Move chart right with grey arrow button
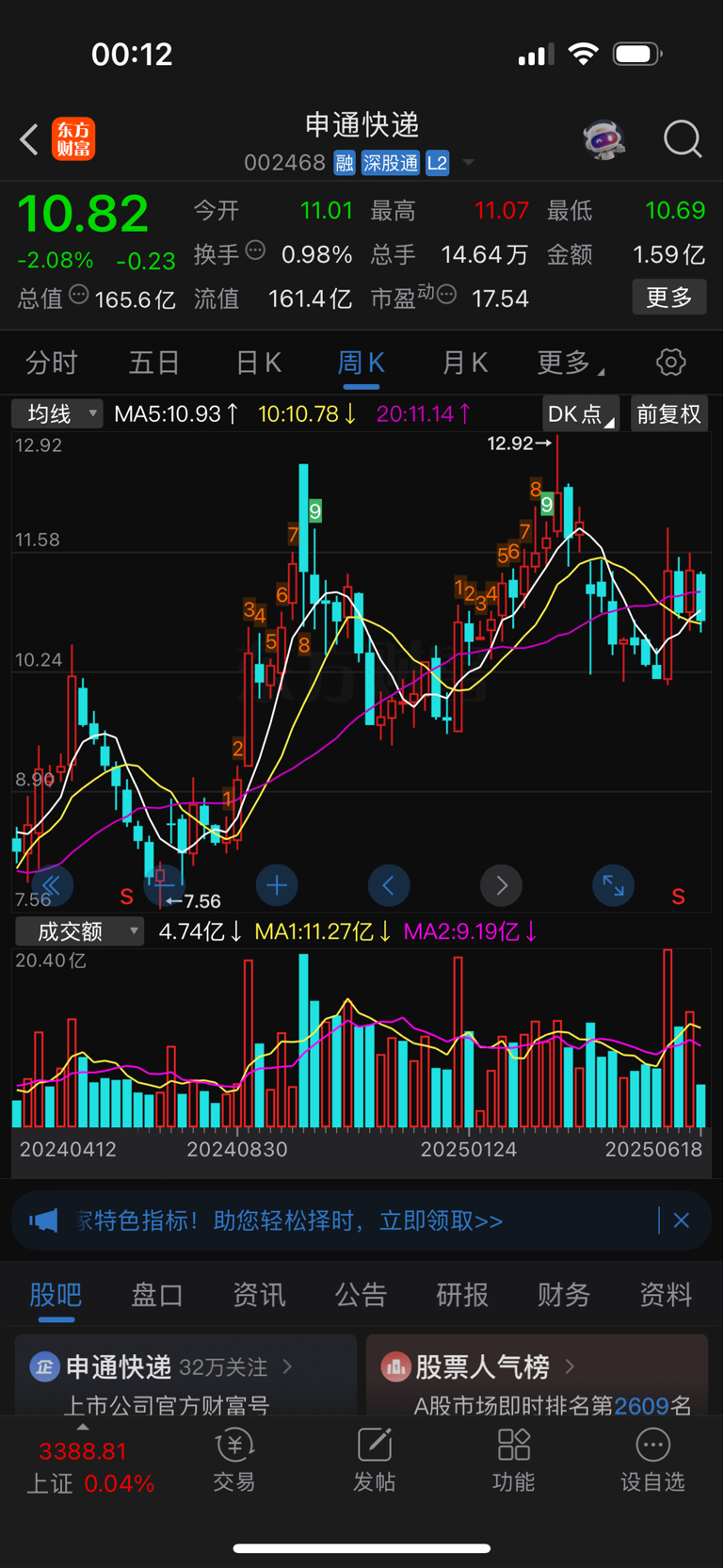Image resolution: width=724 pixels, height=1568 pixels. tap(501, 885)
